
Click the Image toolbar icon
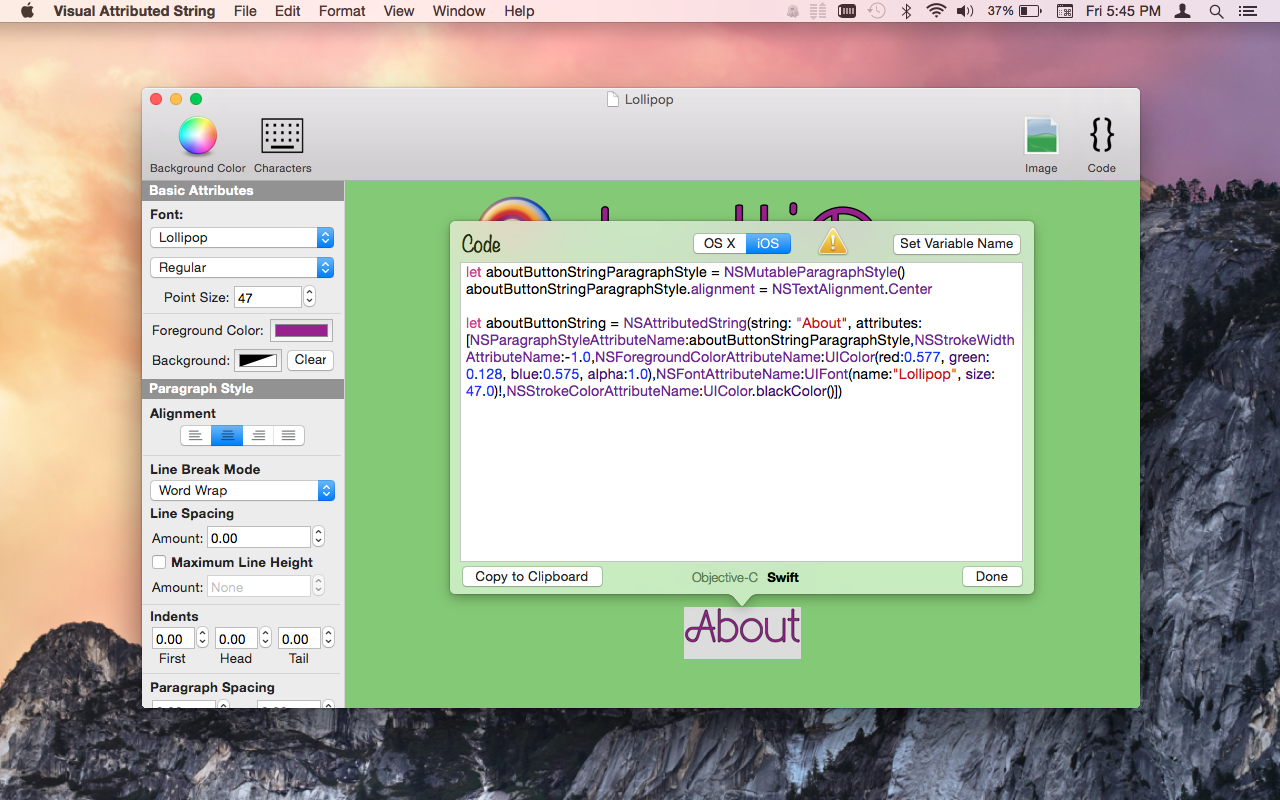[x=1041, y=136]
